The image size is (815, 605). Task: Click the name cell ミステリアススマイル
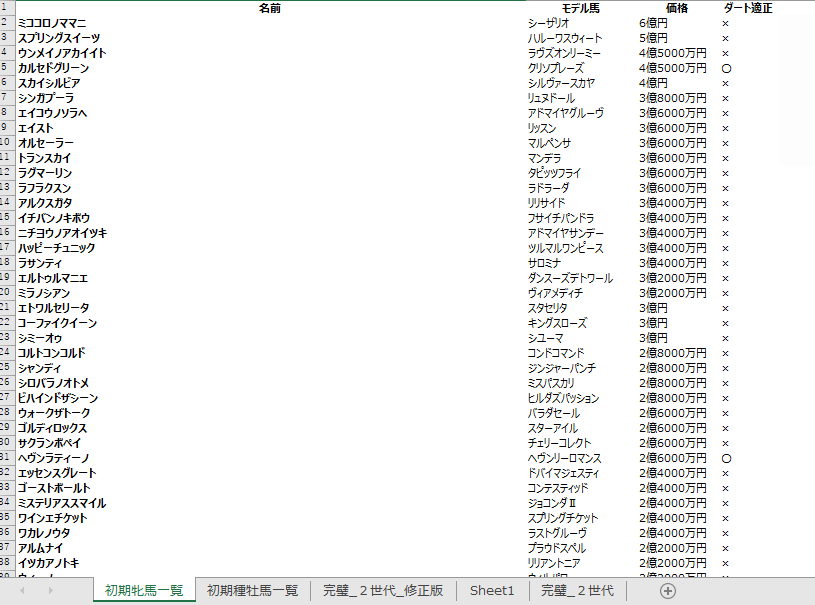coord(270,503)
